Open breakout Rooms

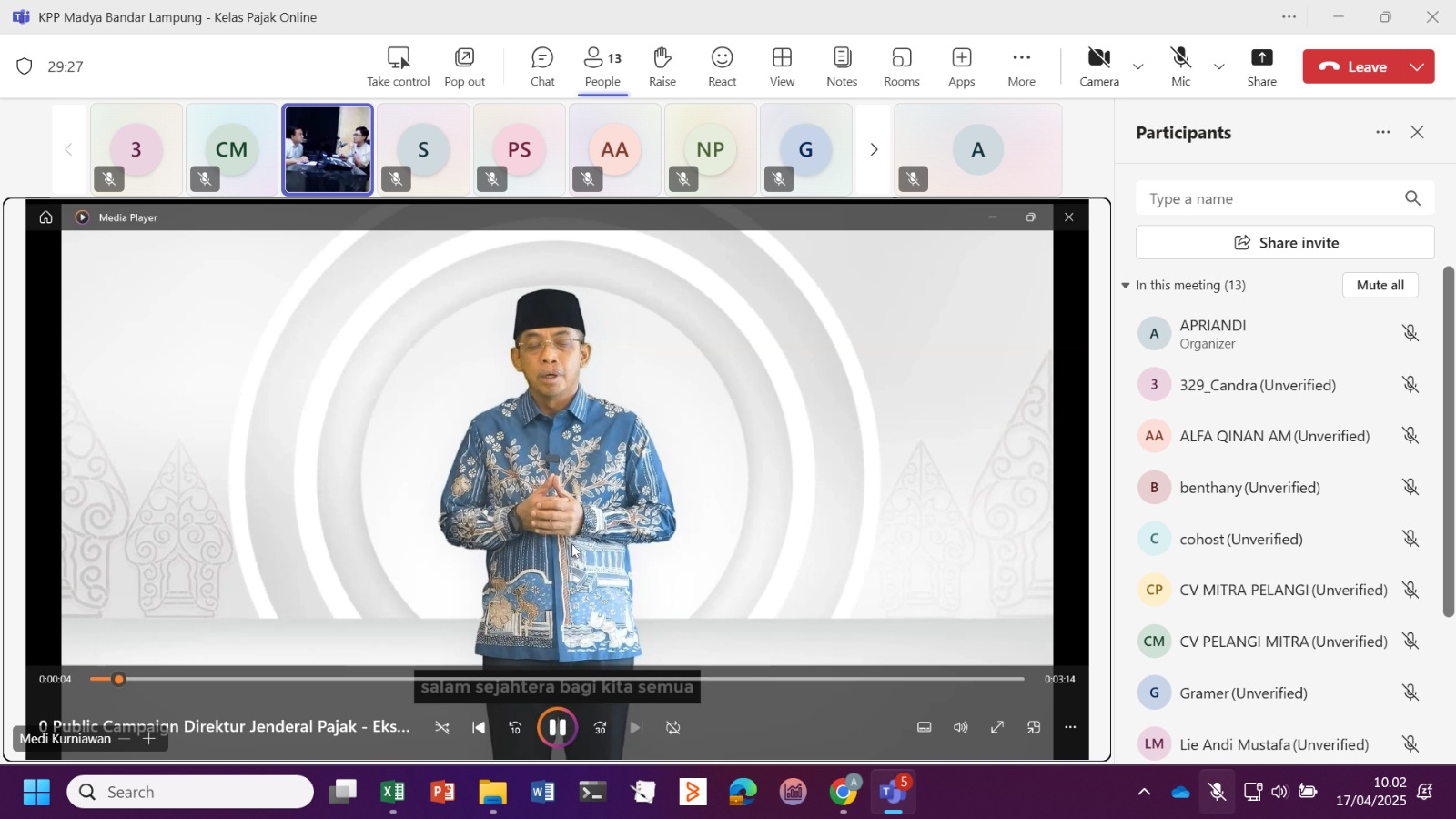(901, 66)
